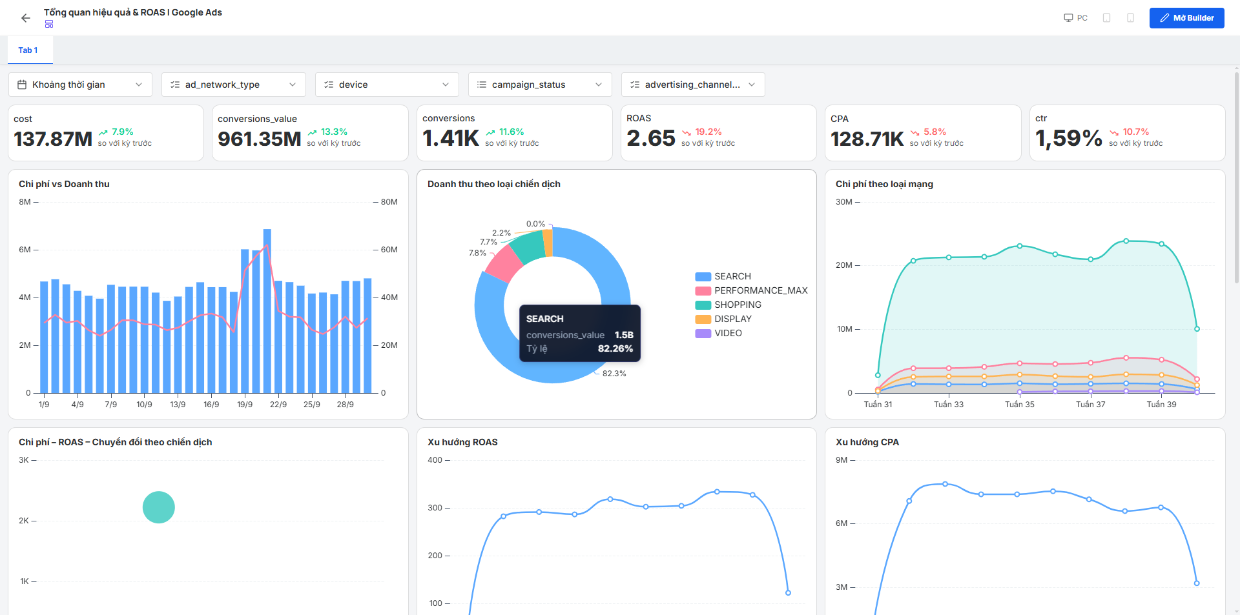The image size is (1240, 615).
Task: Click the cost value 137.87M
Action: [53, 139]
